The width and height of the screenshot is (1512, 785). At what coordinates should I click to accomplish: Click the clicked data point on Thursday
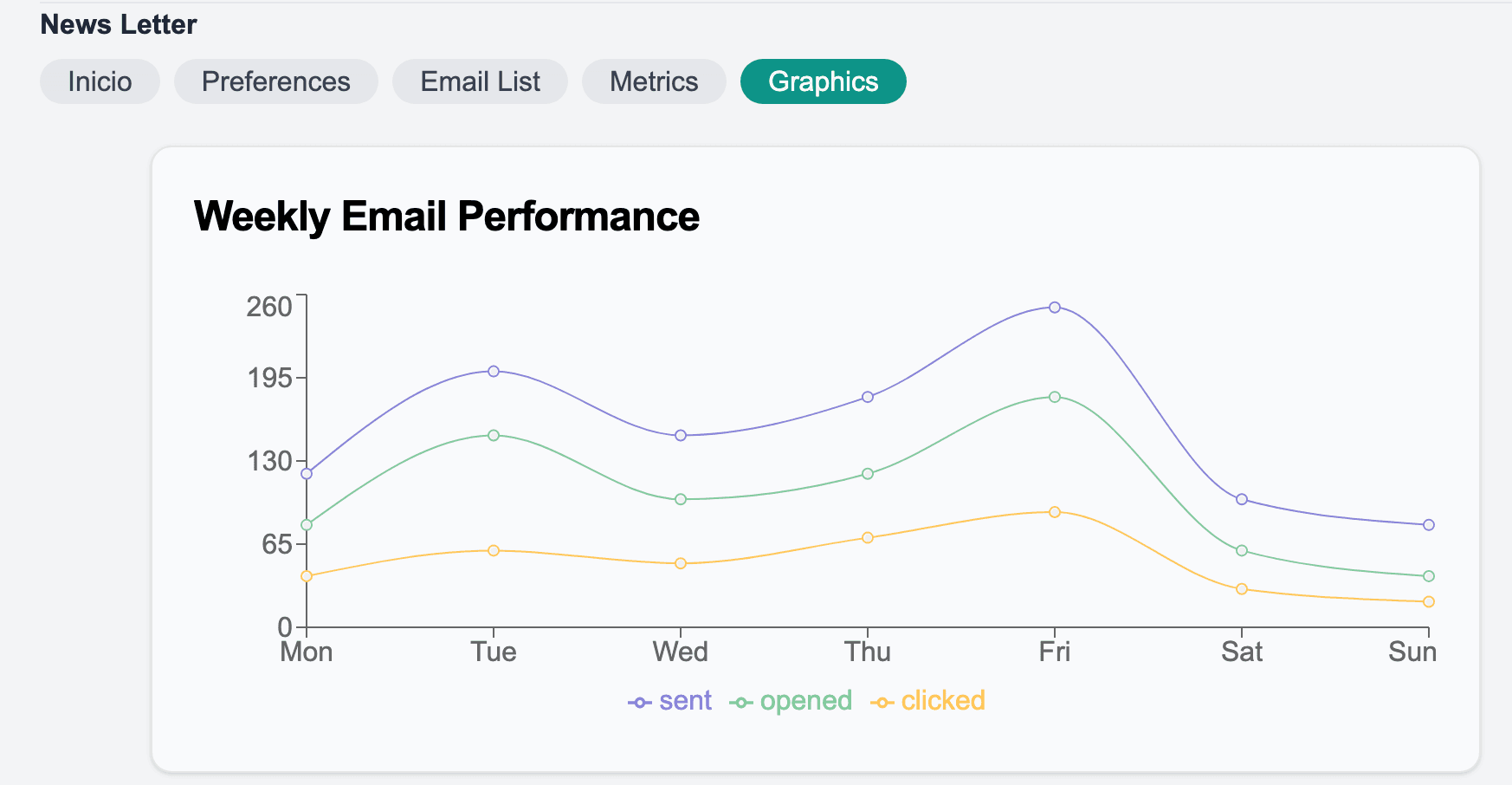click(x=868, y=538)
